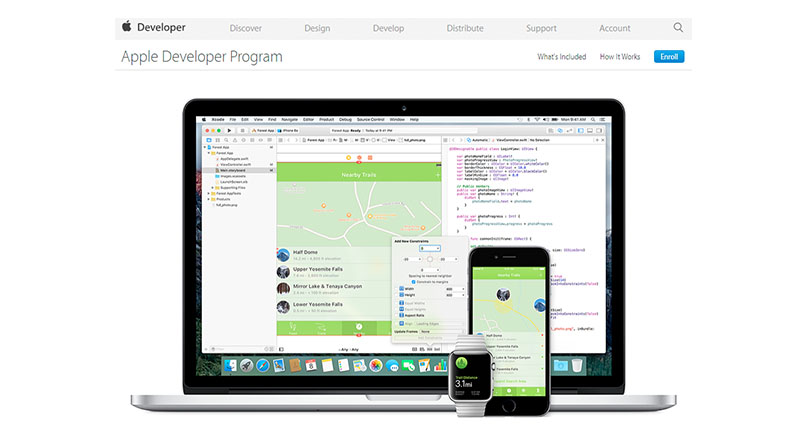This screenshot has height=445, width=800.
Task: Click the blue Enroll button
Action: click(669, 57)
